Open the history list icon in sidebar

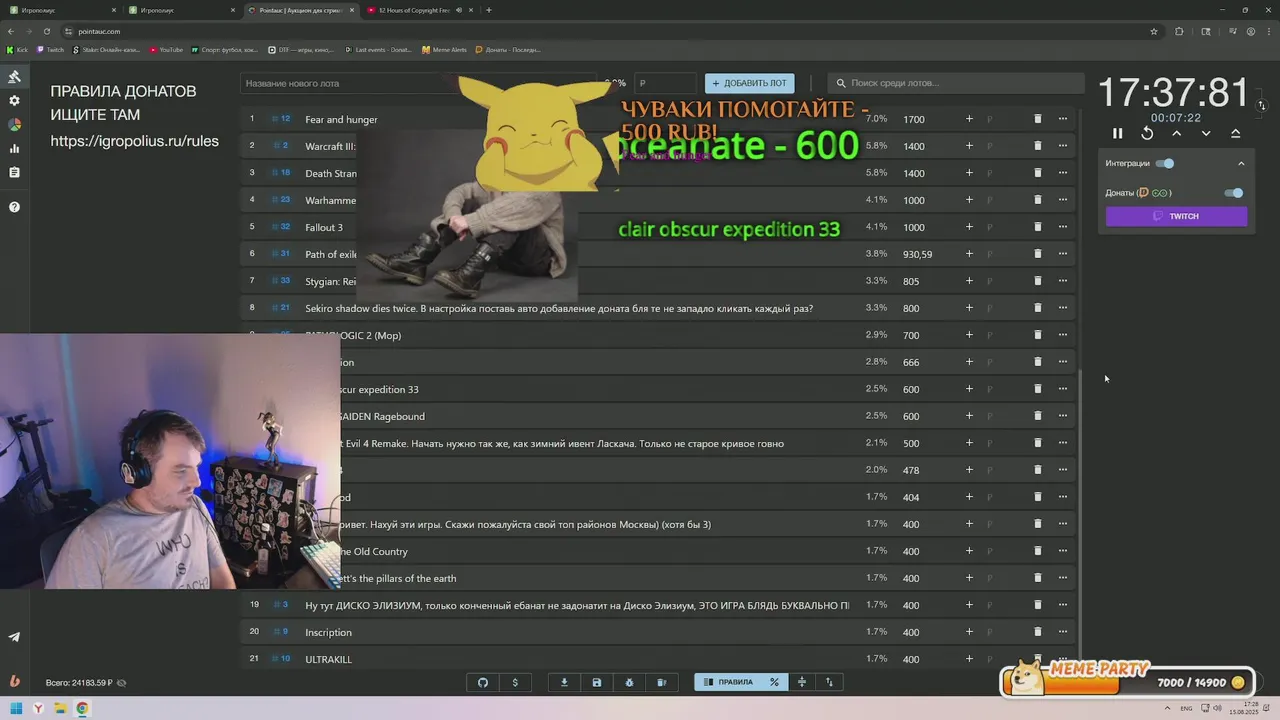point(14,173)
